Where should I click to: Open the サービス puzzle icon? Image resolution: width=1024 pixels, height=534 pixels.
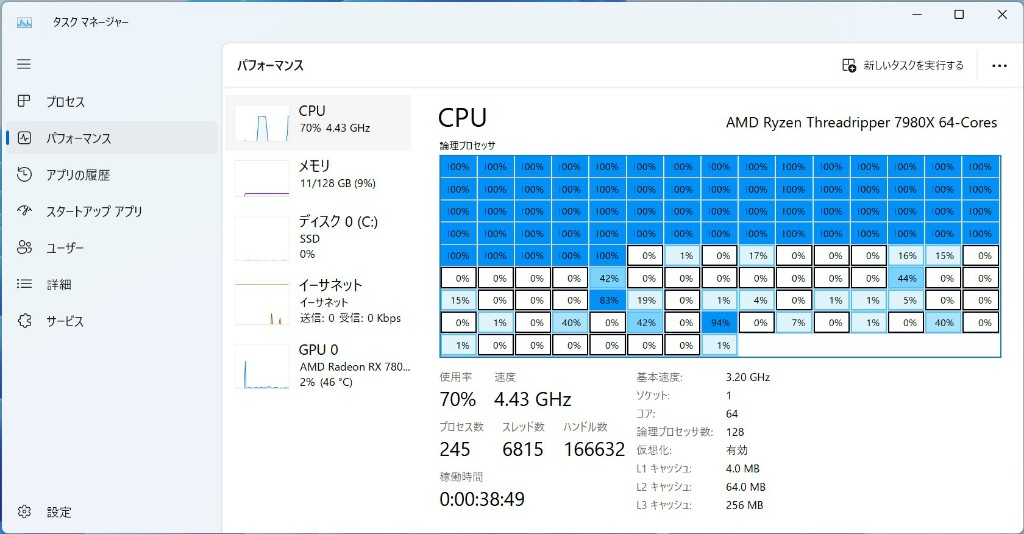point(25,321)
